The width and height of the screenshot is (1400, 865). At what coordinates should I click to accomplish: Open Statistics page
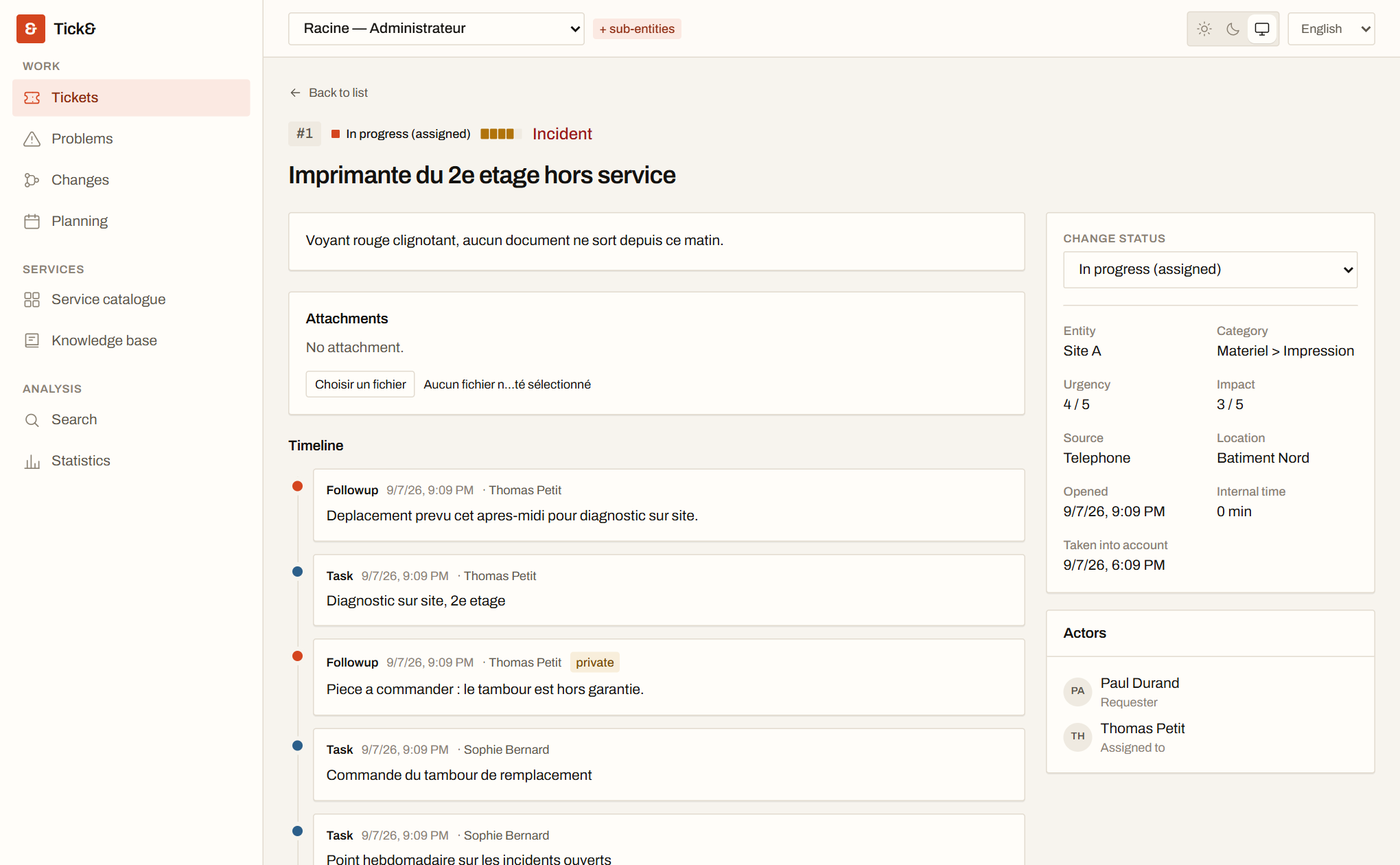coord(131,461)
